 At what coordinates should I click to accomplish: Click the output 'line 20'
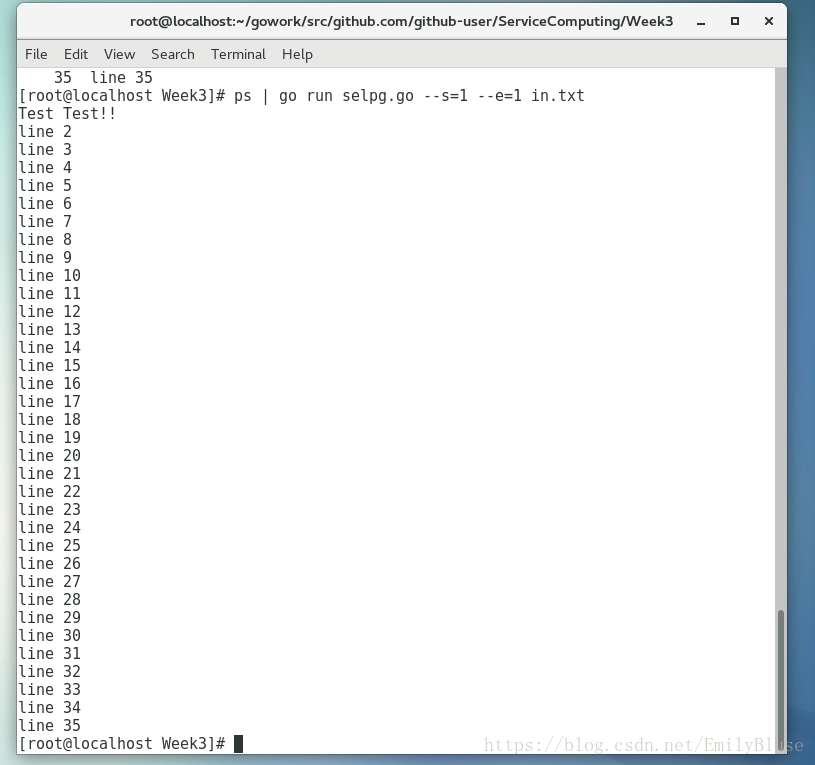pyautogui.click(x=49, y=455)
